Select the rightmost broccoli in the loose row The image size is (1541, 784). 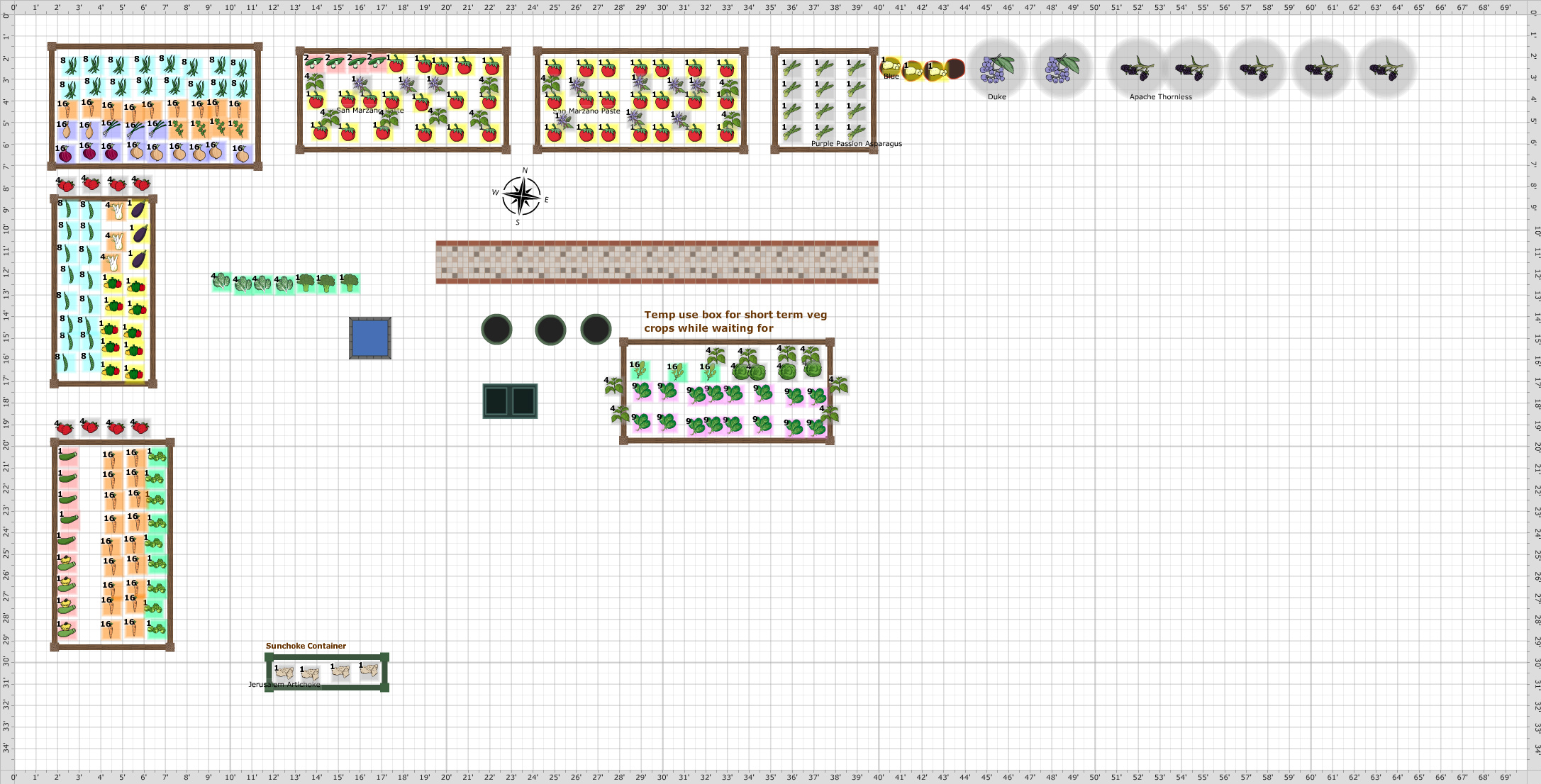tap(350, 283)
